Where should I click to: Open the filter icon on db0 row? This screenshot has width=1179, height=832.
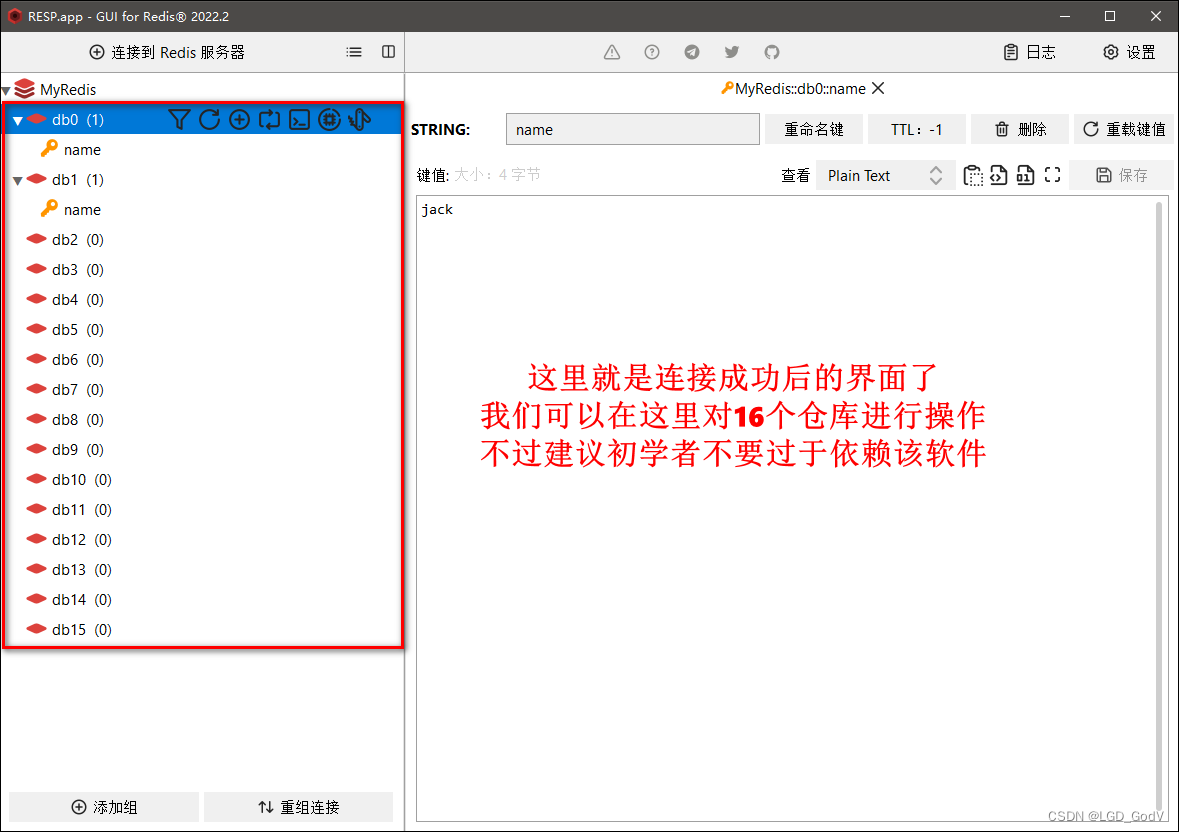click(x=179, y=120)
